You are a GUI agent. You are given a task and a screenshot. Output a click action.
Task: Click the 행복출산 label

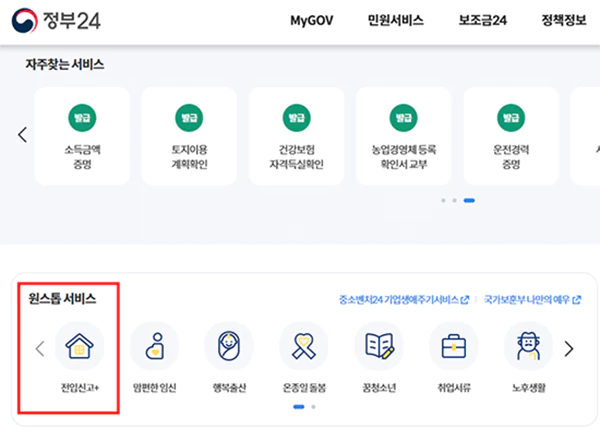pos(229,388)
